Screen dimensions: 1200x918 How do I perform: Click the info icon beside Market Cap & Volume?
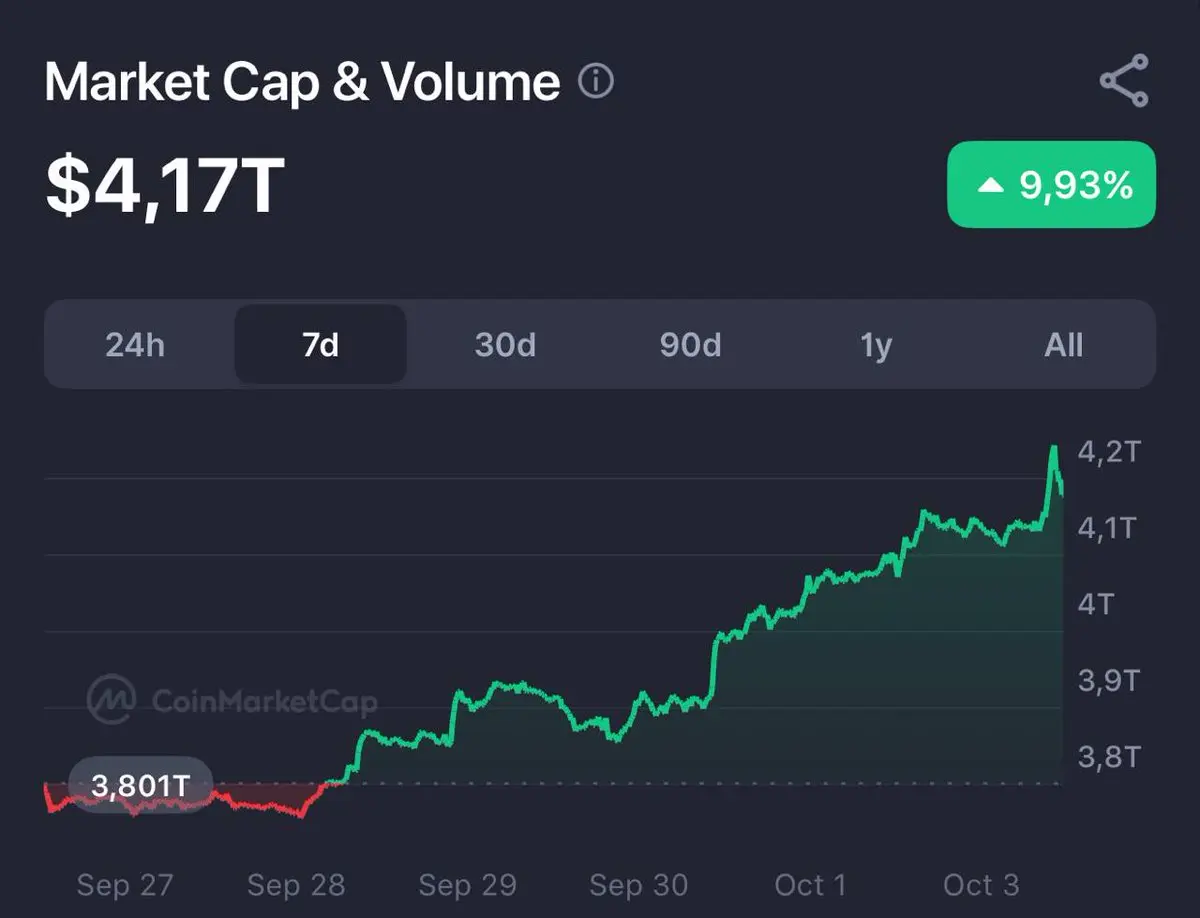point(596,80)
